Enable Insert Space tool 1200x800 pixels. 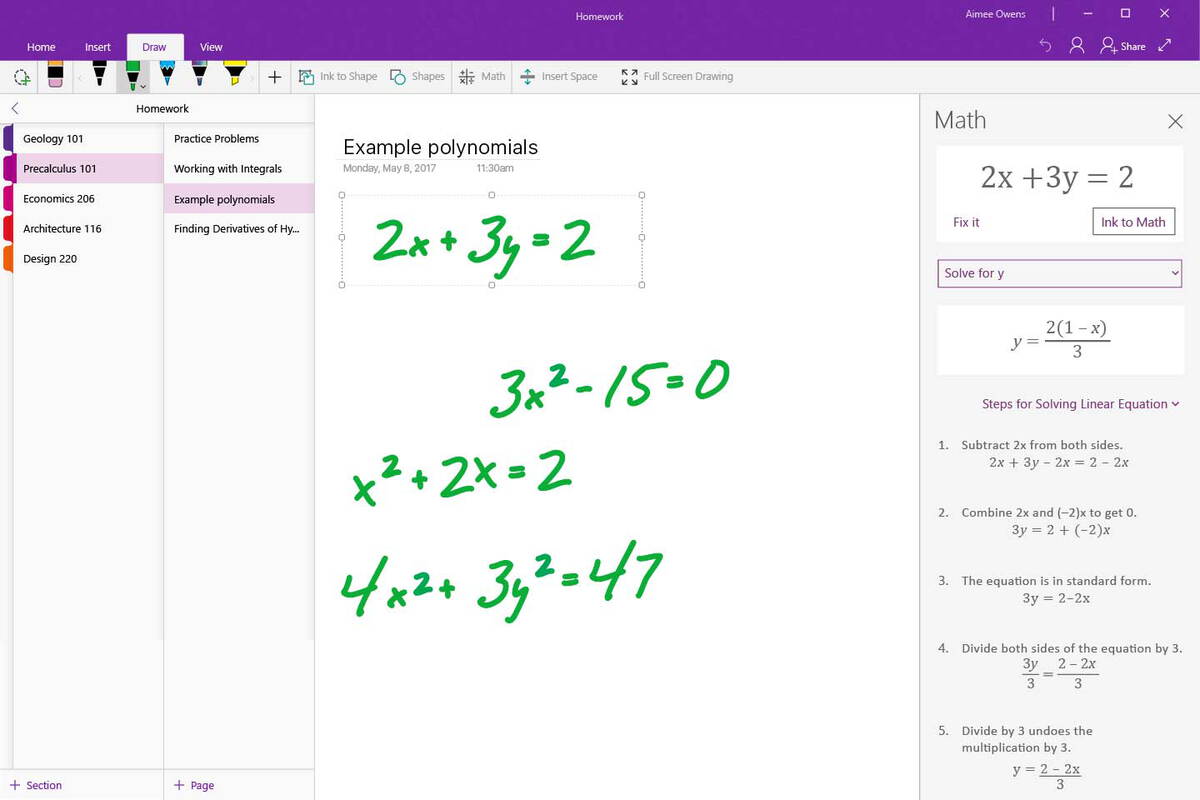559,76
